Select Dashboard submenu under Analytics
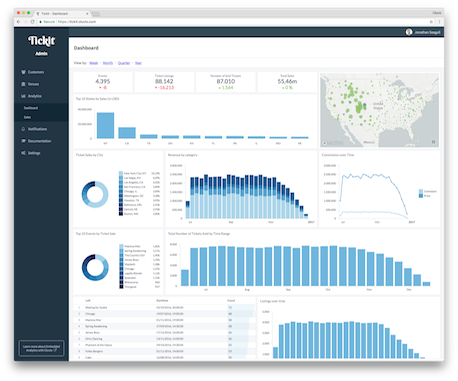458x381 pixels. pos(31,108)
